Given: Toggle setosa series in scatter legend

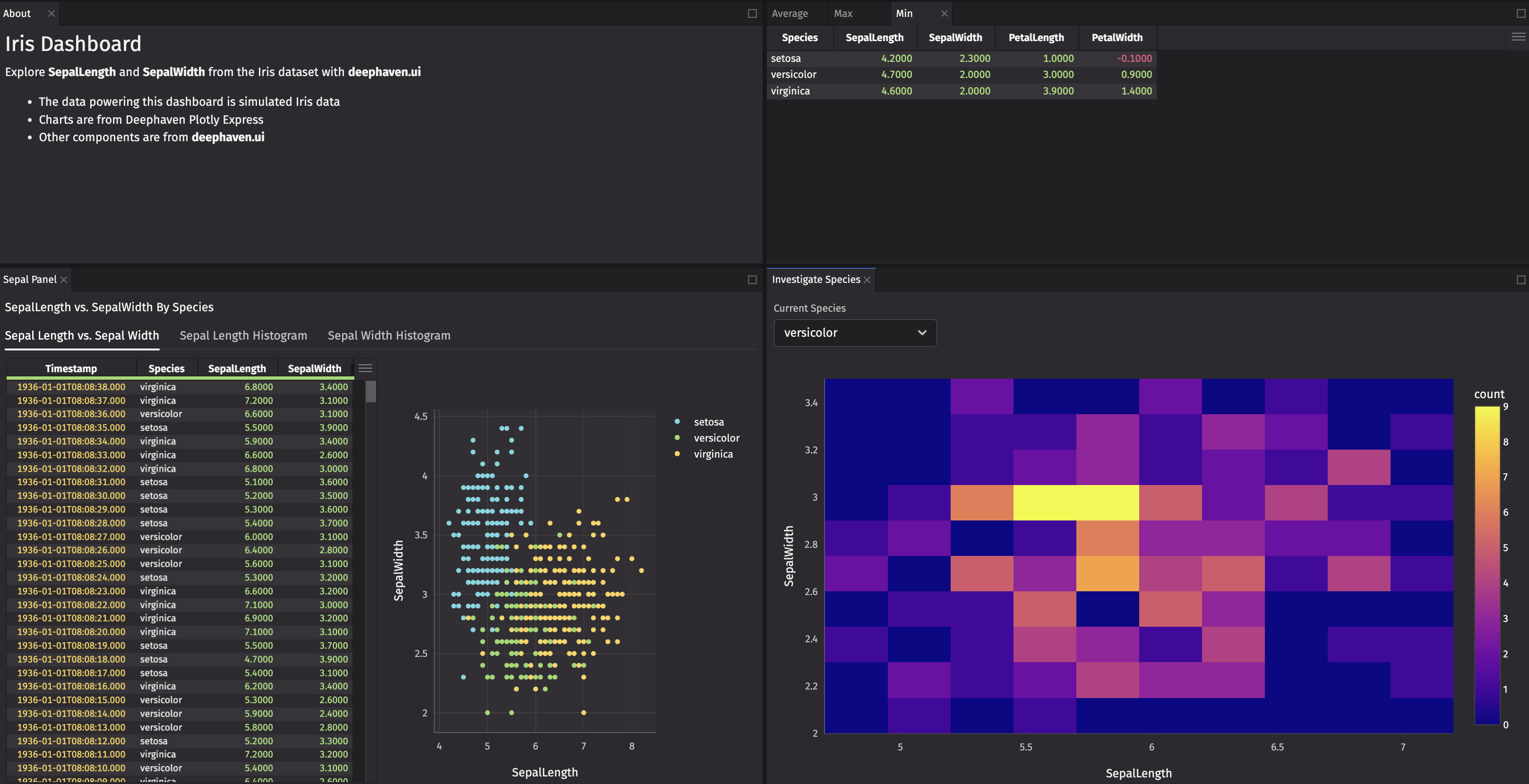Looking at the screenshot, I should click(708, 422).
